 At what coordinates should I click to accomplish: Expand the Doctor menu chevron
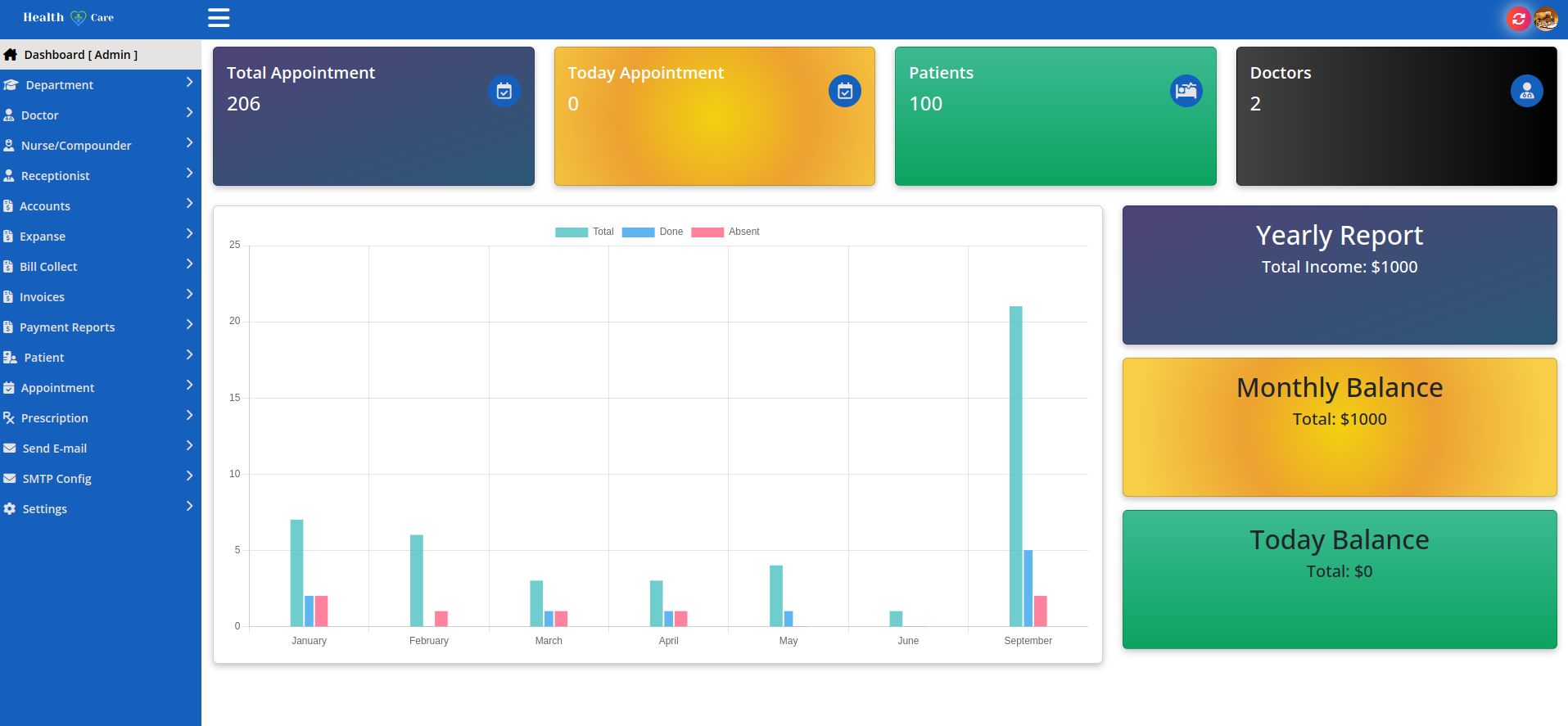pyautogui.click(x=189, y=112)
